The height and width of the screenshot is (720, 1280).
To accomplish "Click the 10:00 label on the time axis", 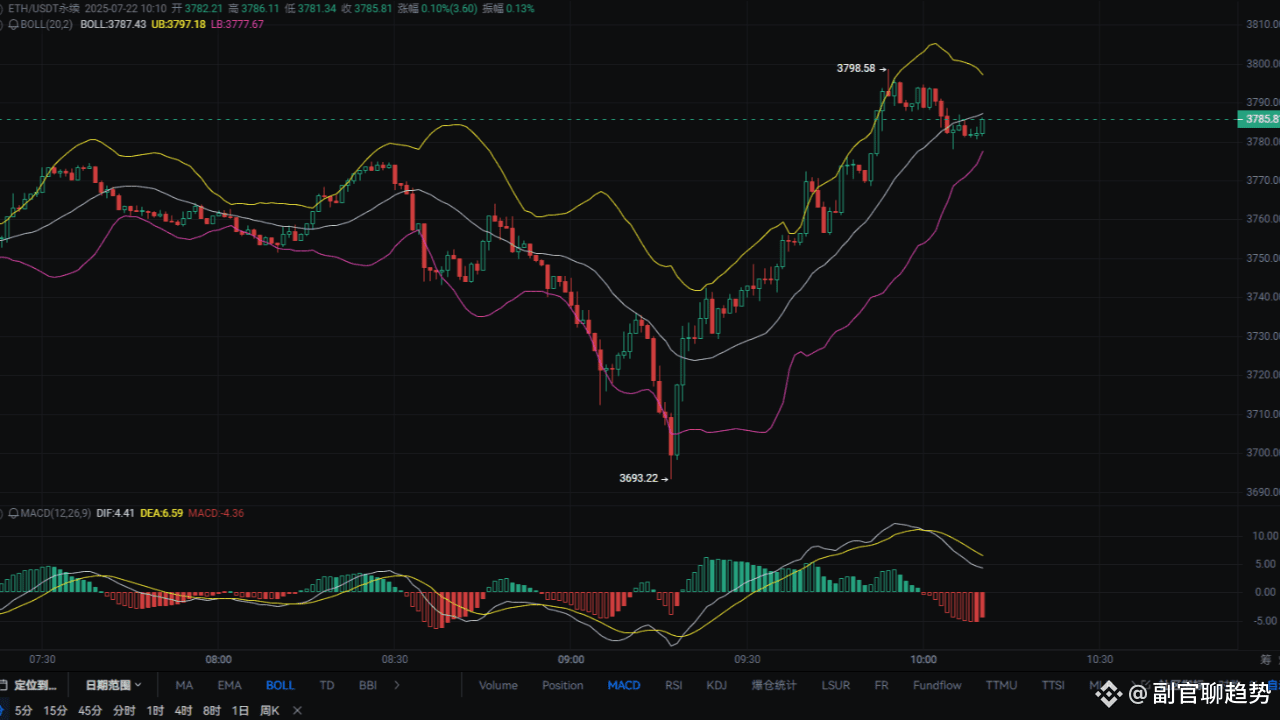I will point(923,660).
